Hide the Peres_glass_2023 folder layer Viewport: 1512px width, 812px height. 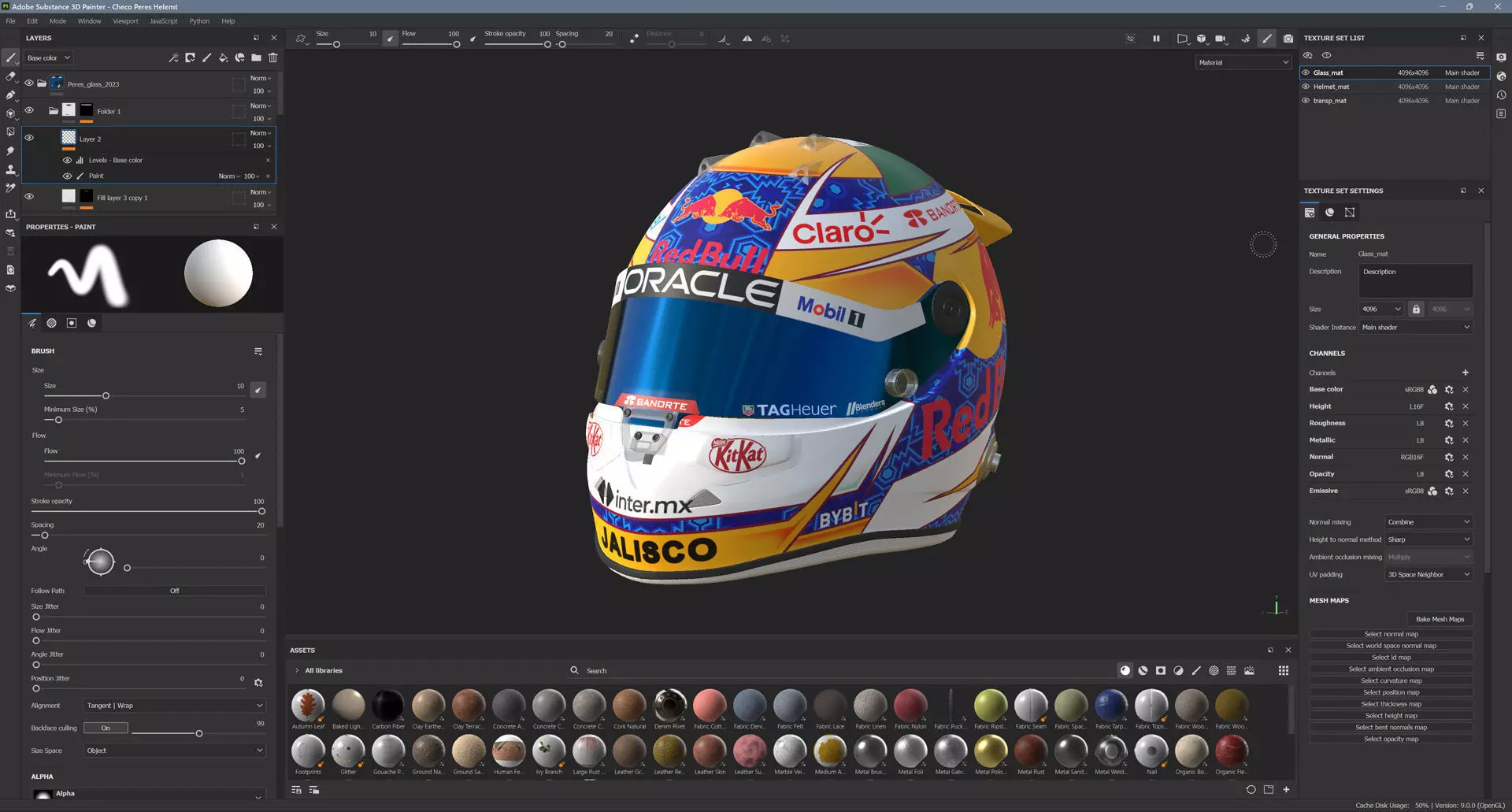coord(29,83)
